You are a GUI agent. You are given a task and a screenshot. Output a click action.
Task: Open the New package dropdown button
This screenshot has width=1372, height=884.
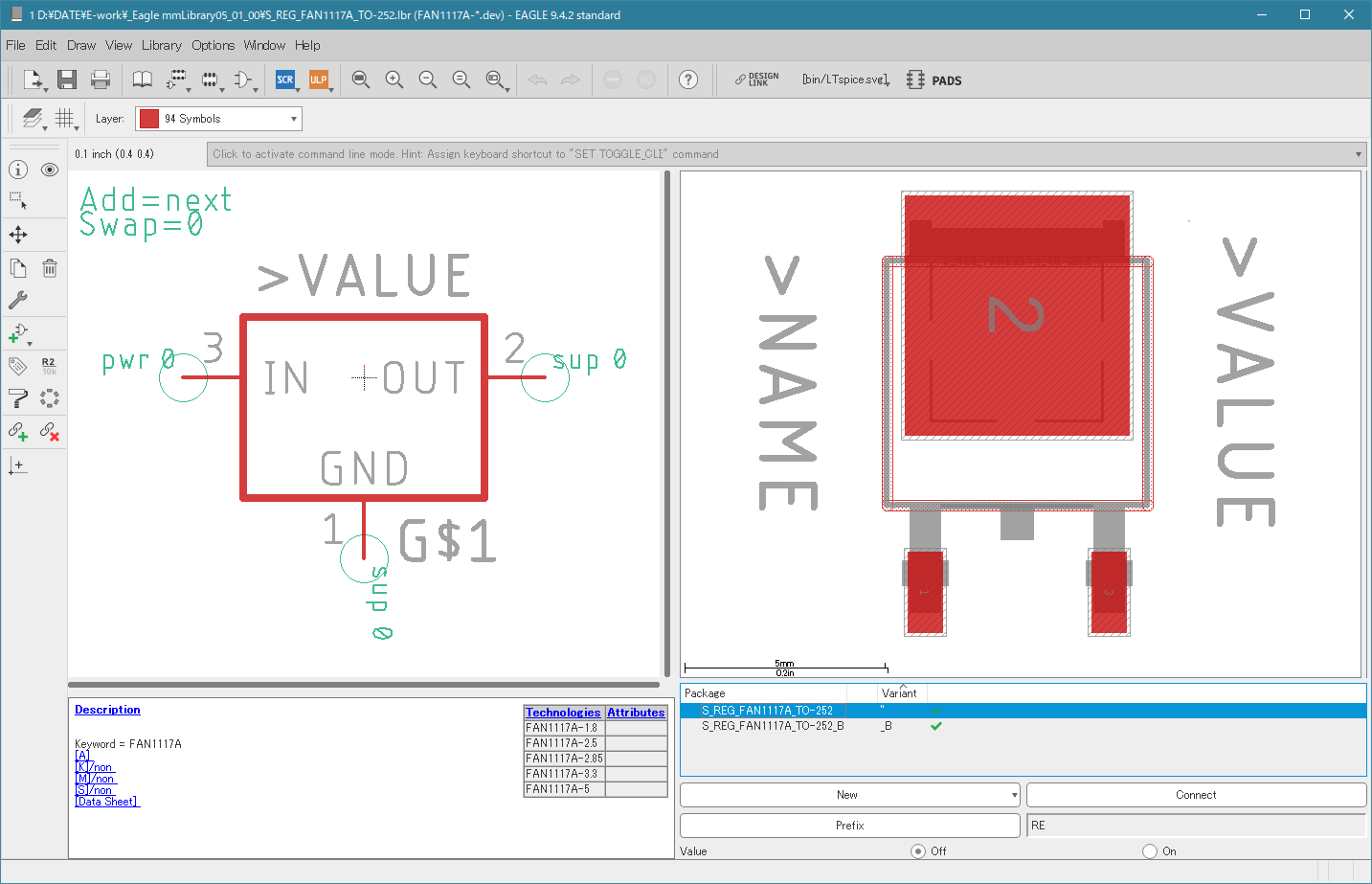(x=850, y=795)
